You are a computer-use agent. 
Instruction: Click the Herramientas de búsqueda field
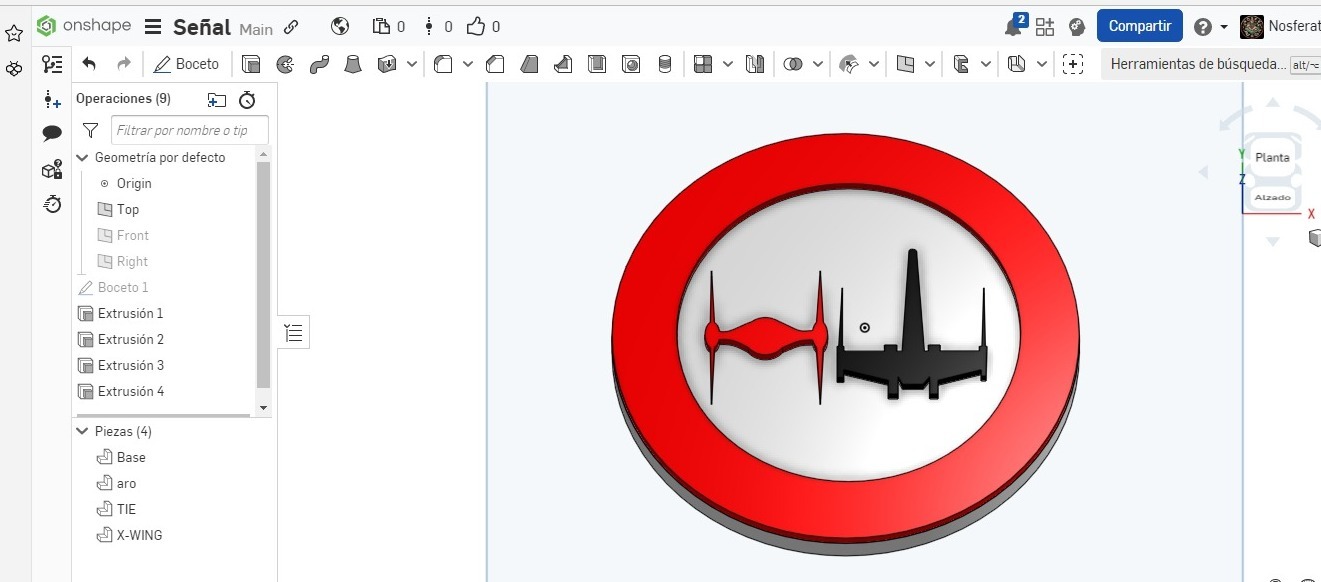[1211, 64]
